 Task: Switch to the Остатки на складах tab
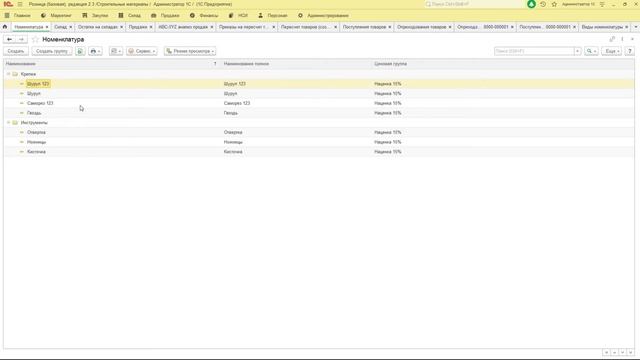[98, 27]
